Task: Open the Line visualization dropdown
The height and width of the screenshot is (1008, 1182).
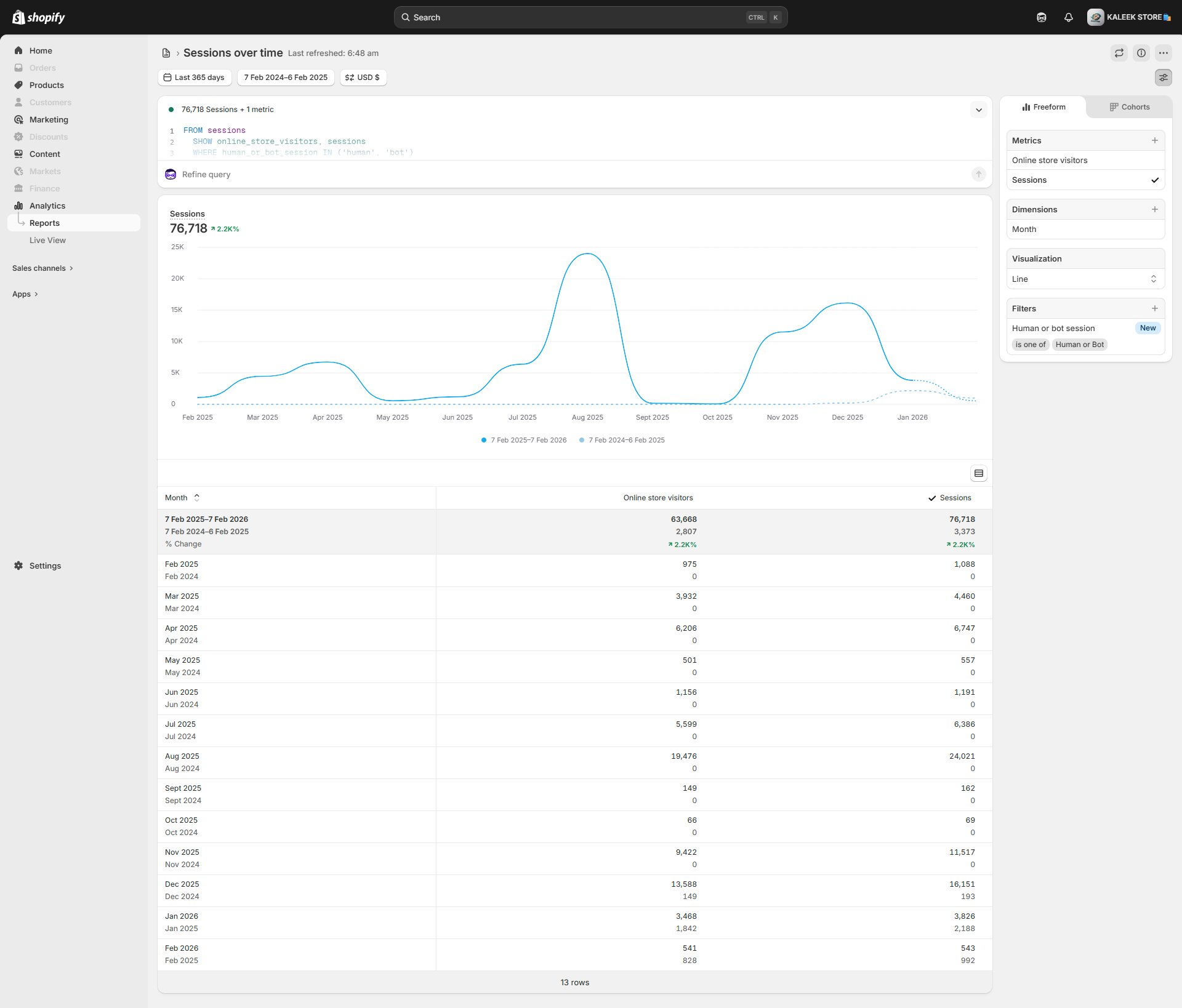Action: [1085, 279]
